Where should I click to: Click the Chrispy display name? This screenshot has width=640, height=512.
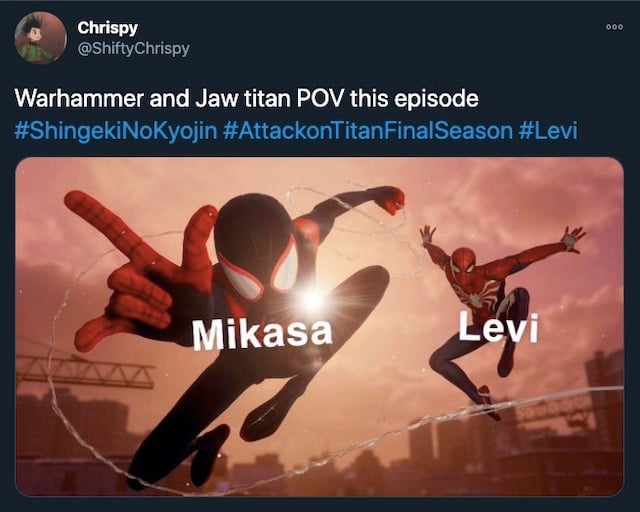click(x=107, y=28)
